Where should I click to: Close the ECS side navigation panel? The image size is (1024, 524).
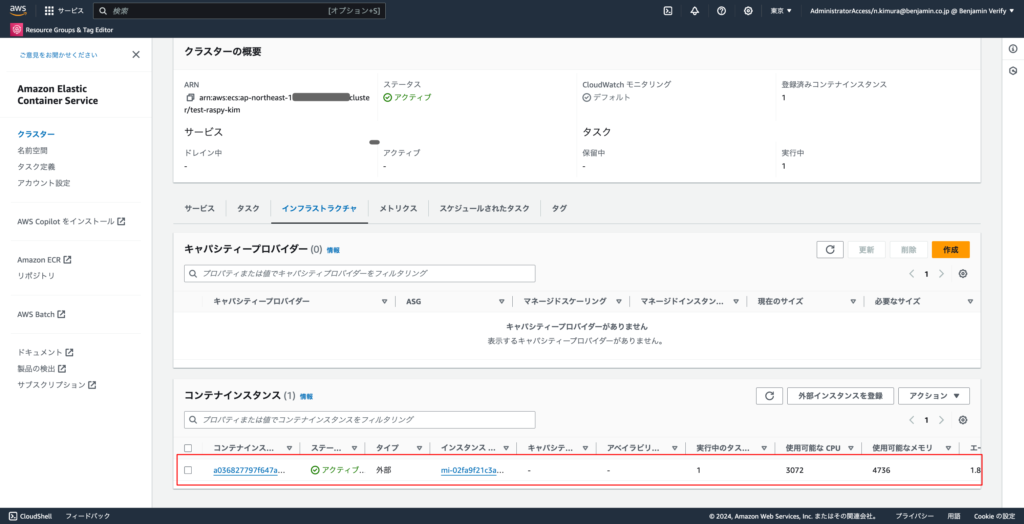(136, 55)
